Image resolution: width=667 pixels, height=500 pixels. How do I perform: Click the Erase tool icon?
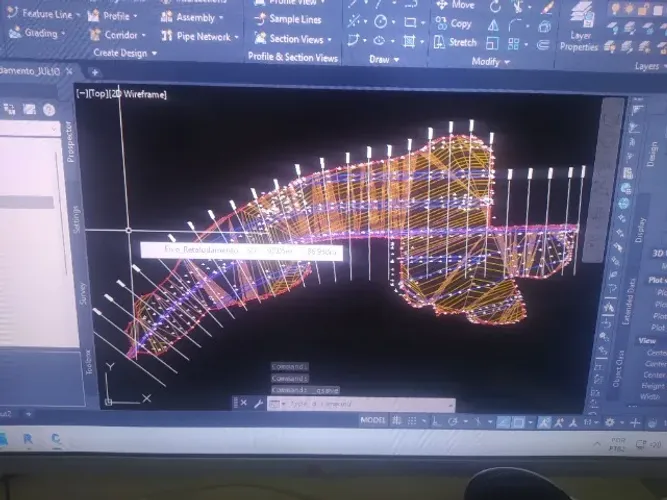pyautogui.click(x=547, y=7)
